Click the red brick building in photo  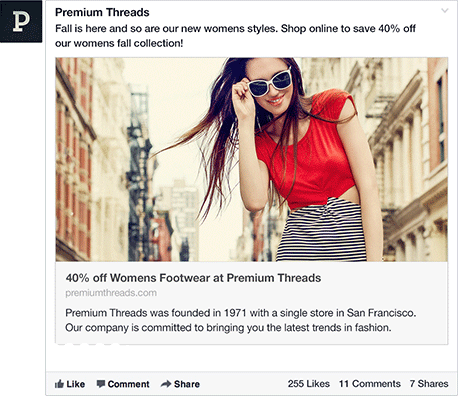[74, 160]
